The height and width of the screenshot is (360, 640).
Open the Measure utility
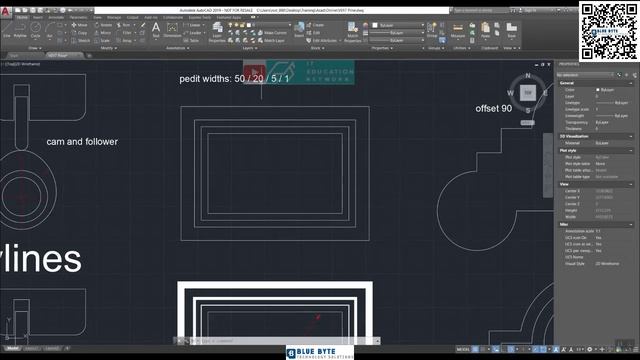pyautogui.click(x=458, y=31)
